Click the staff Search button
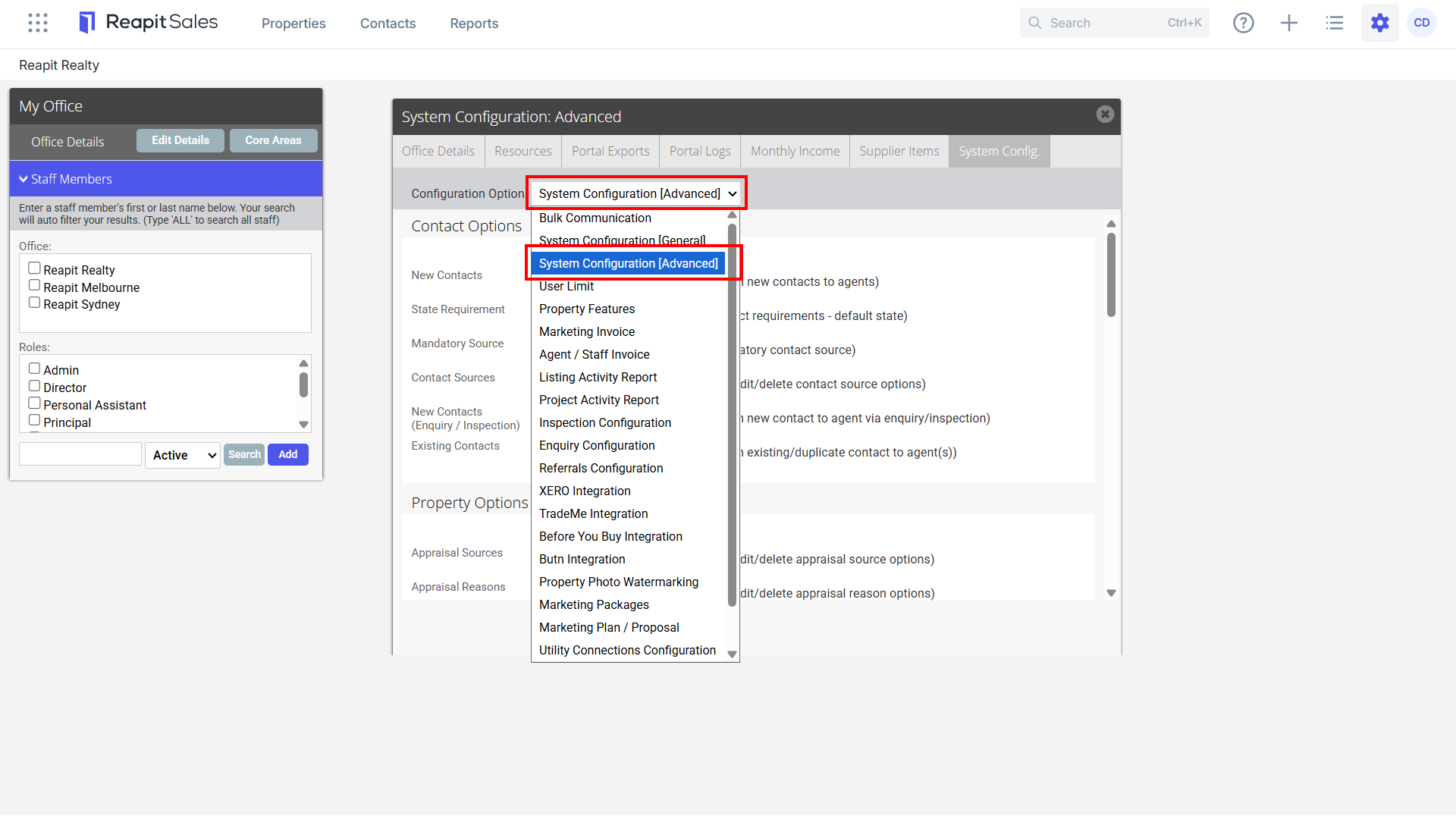 tap(244, 454)
